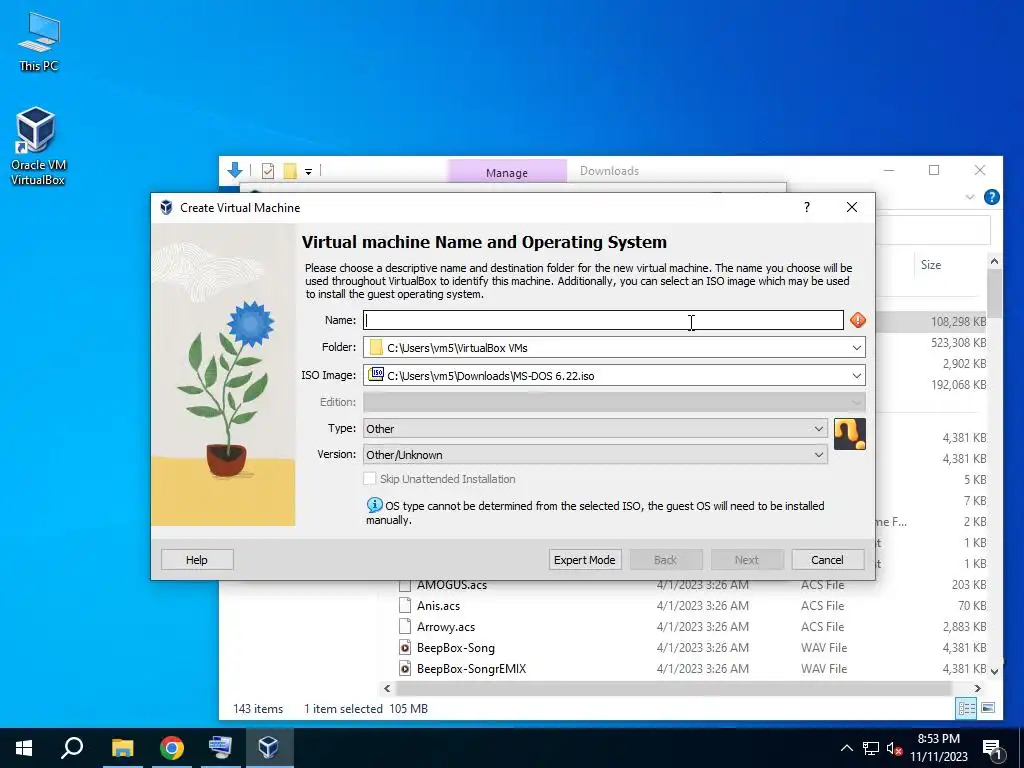
Task: Click the Properties checkmark icon in Explorer toolbar
Action: click(268, 171)
